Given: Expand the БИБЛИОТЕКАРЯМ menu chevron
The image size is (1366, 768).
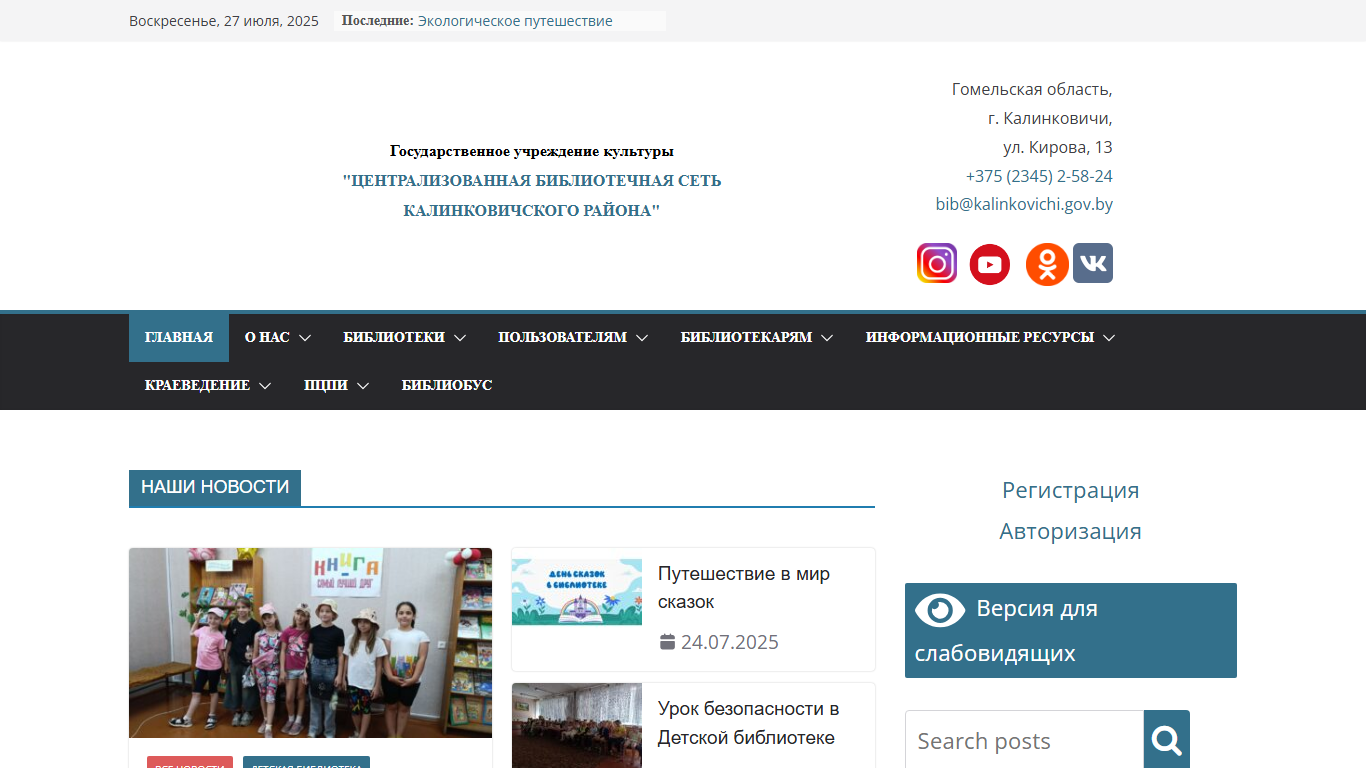Looking at the screenshot, I should 827,338.
